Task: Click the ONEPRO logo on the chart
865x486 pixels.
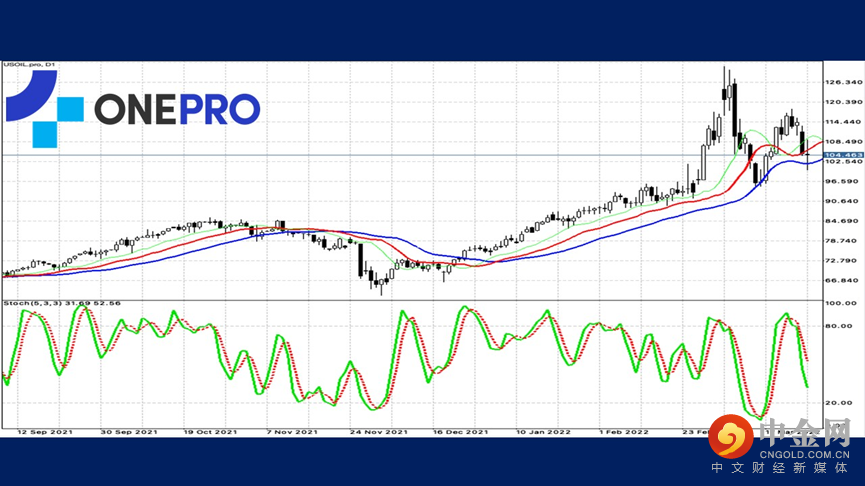Action: [132, 109]
